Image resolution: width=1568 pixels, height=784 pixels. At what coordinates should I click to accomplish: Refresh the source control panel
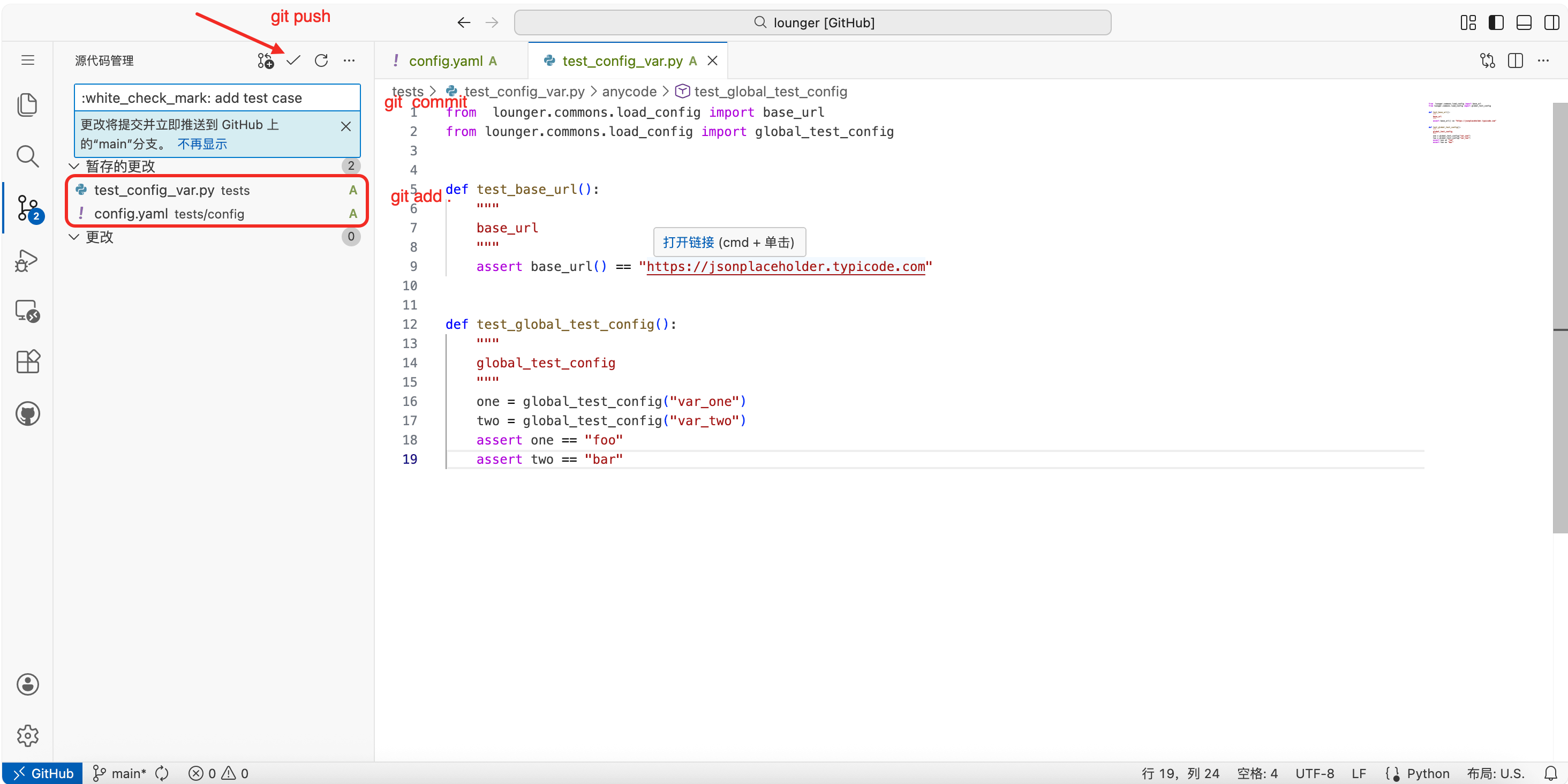tap(321, 61)
